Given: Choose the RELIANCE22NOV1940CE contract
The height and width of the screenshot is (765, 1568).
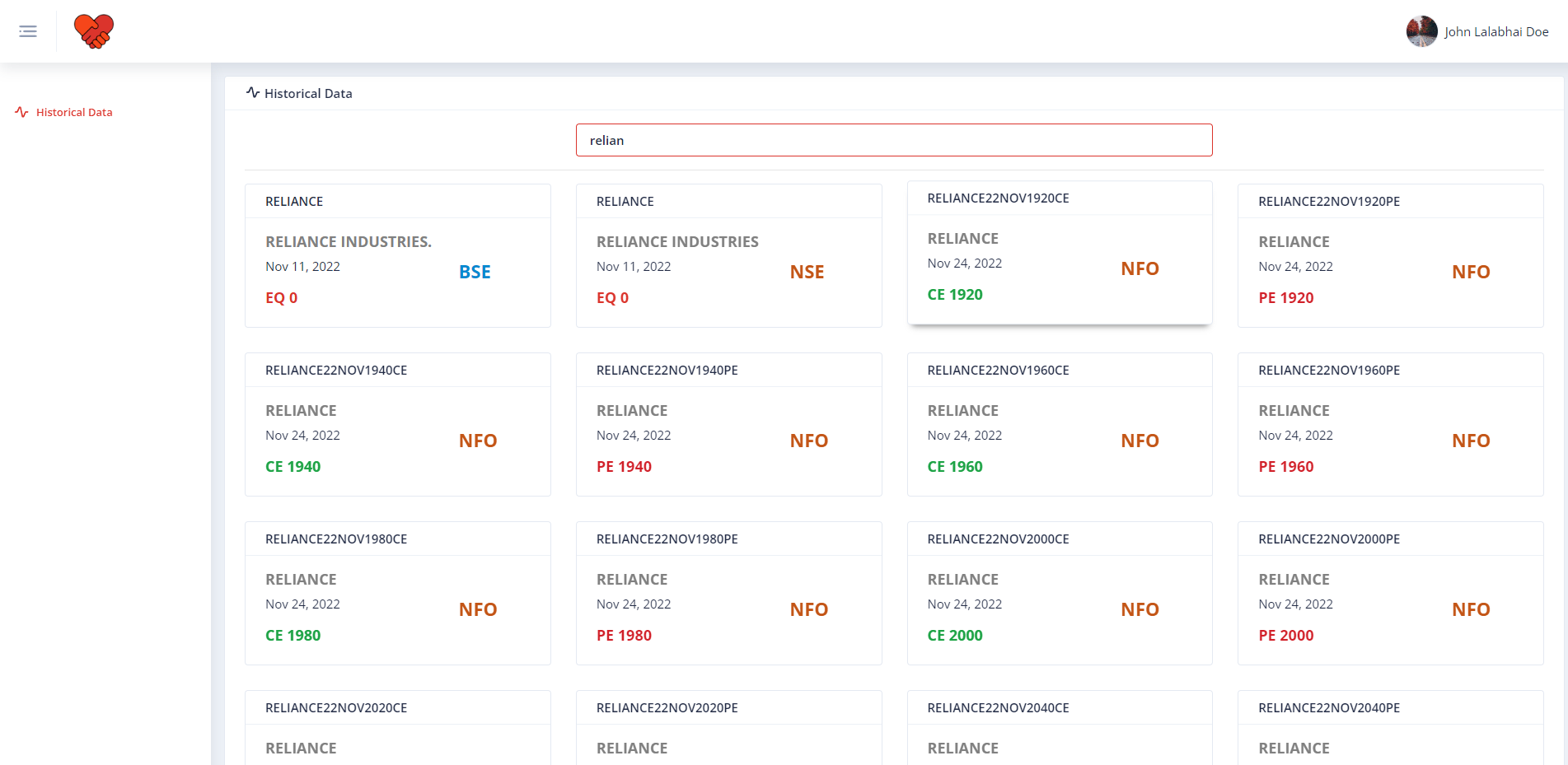Looking at the screenshot, I should tap(398, 424).
